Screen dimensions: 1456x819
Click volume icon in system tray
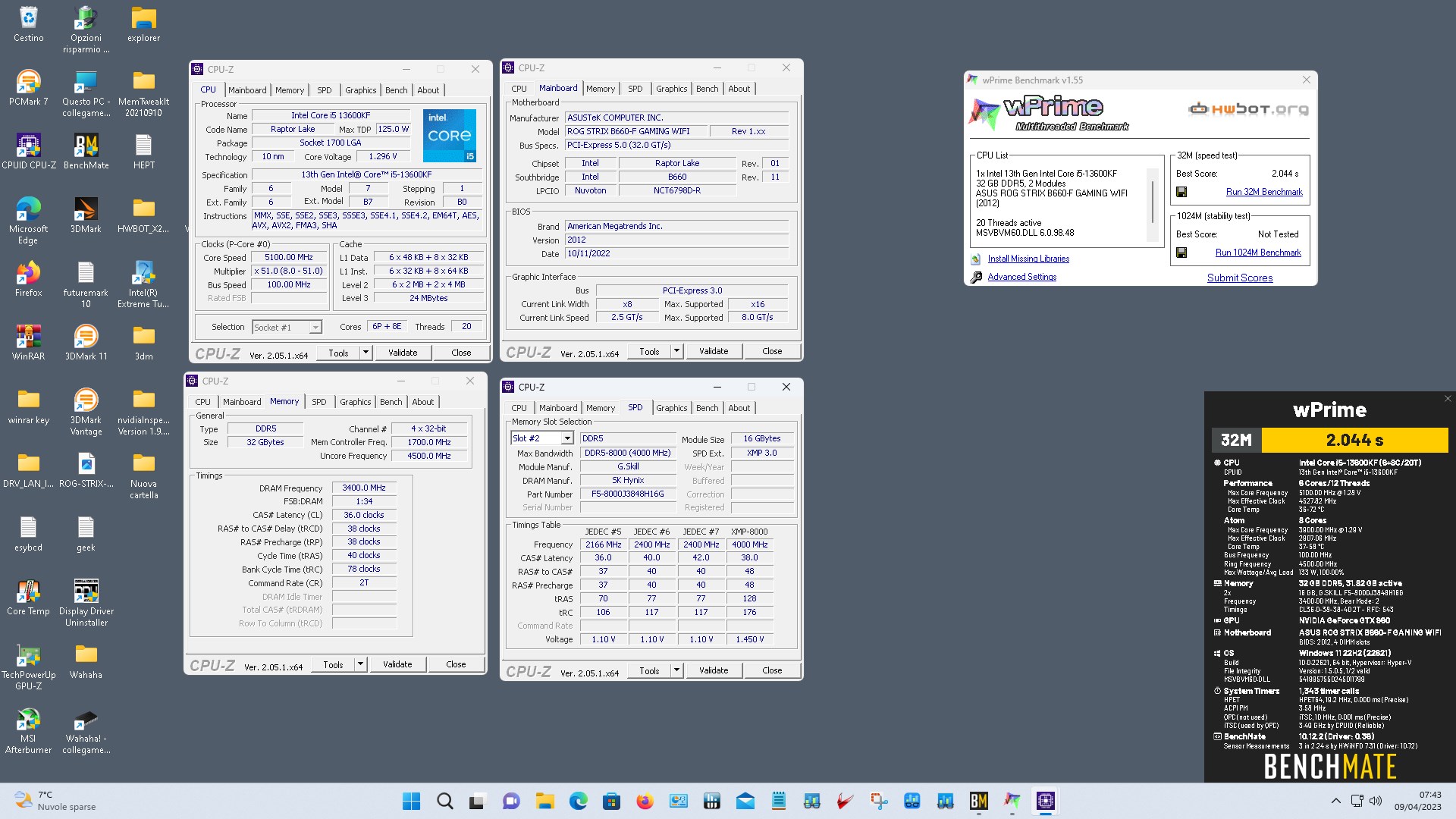coord(1376,801)
